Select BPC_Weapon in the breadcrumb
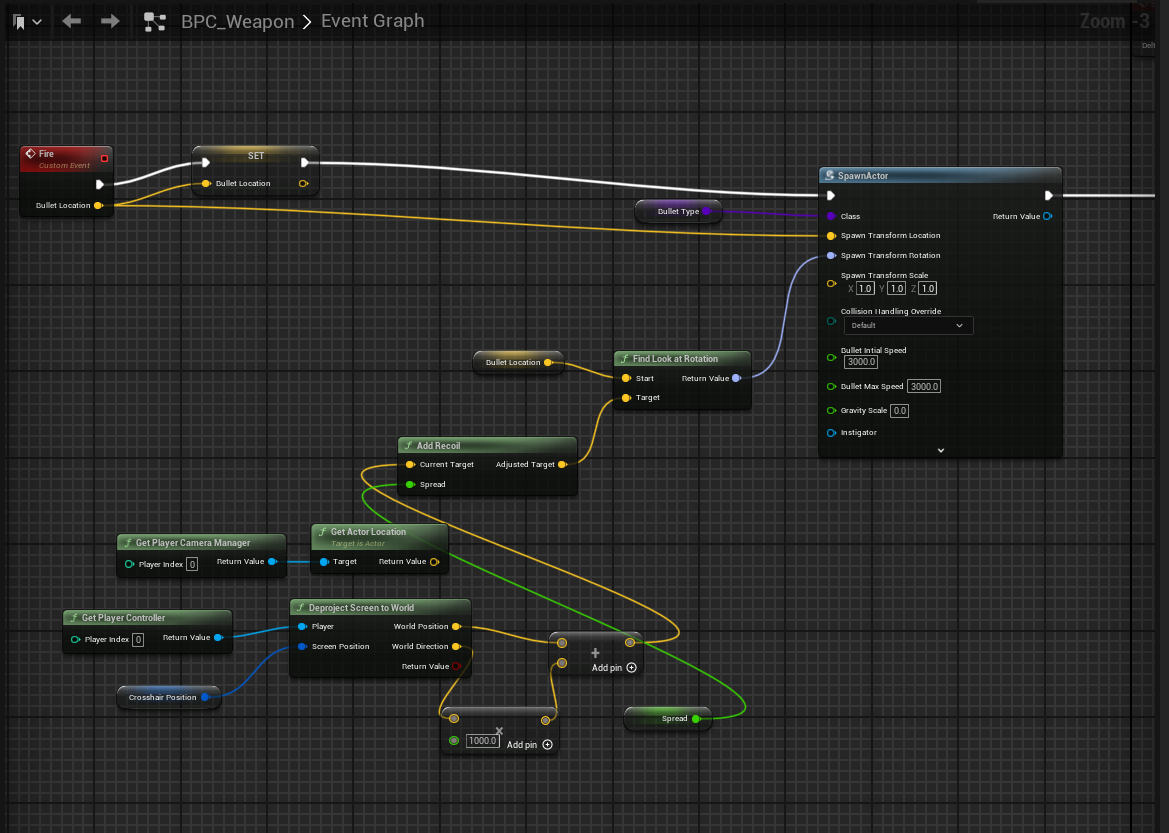 tap(238, 22)
